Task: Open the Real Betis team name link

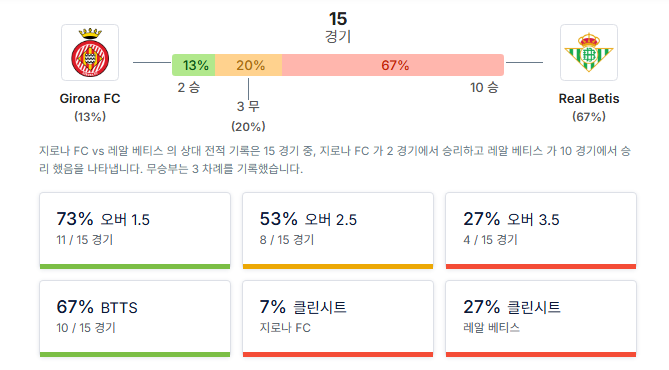Action: point(589,99)
